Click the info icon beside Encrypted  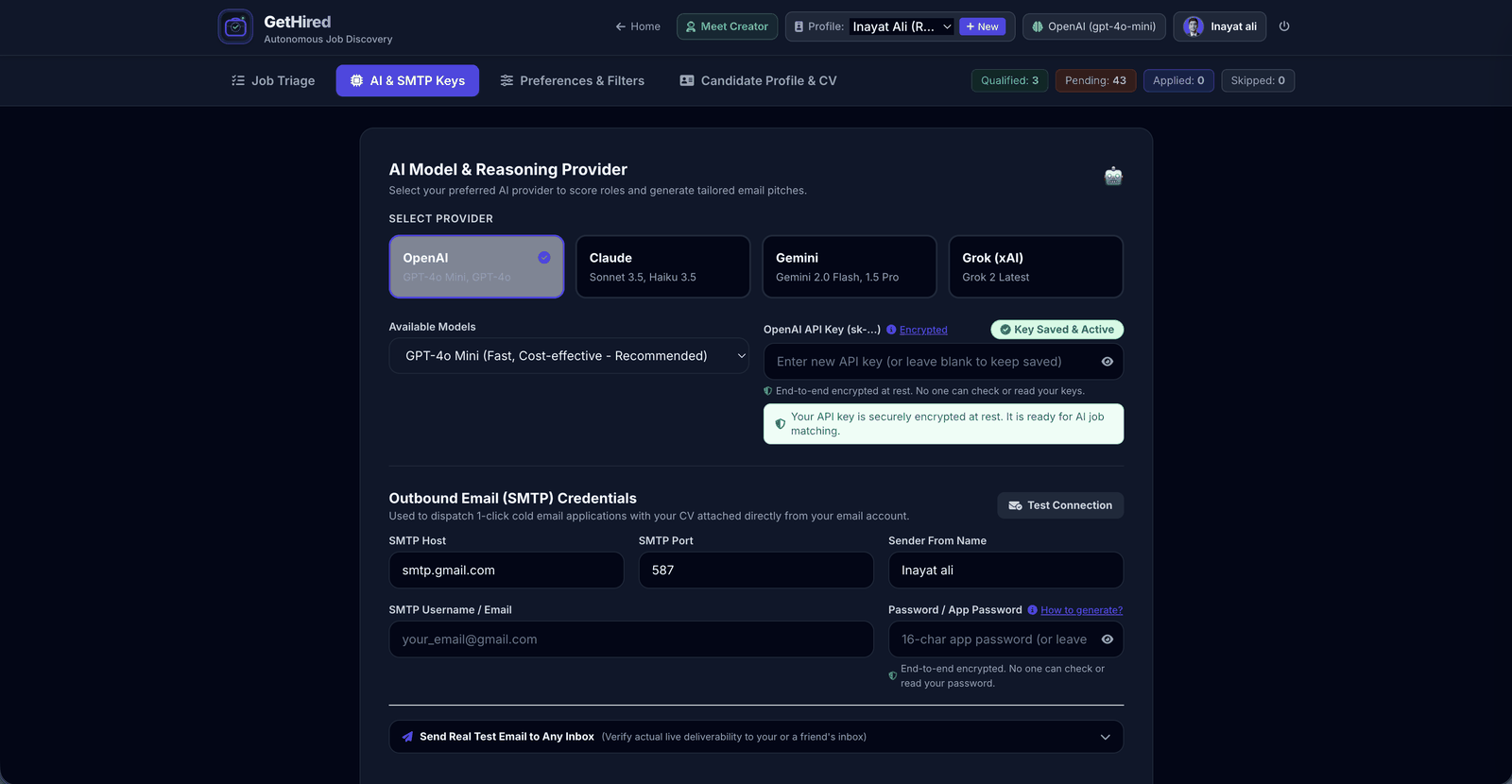tap(891, 330)
